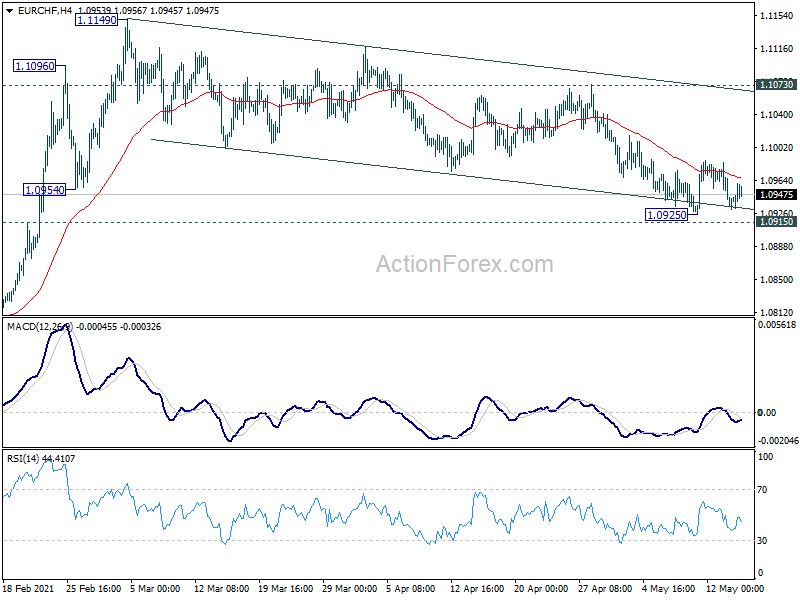Select the 5 Apr 08:00 time label
The height and width of the screenshot is (600, 800).
(411, 589)
